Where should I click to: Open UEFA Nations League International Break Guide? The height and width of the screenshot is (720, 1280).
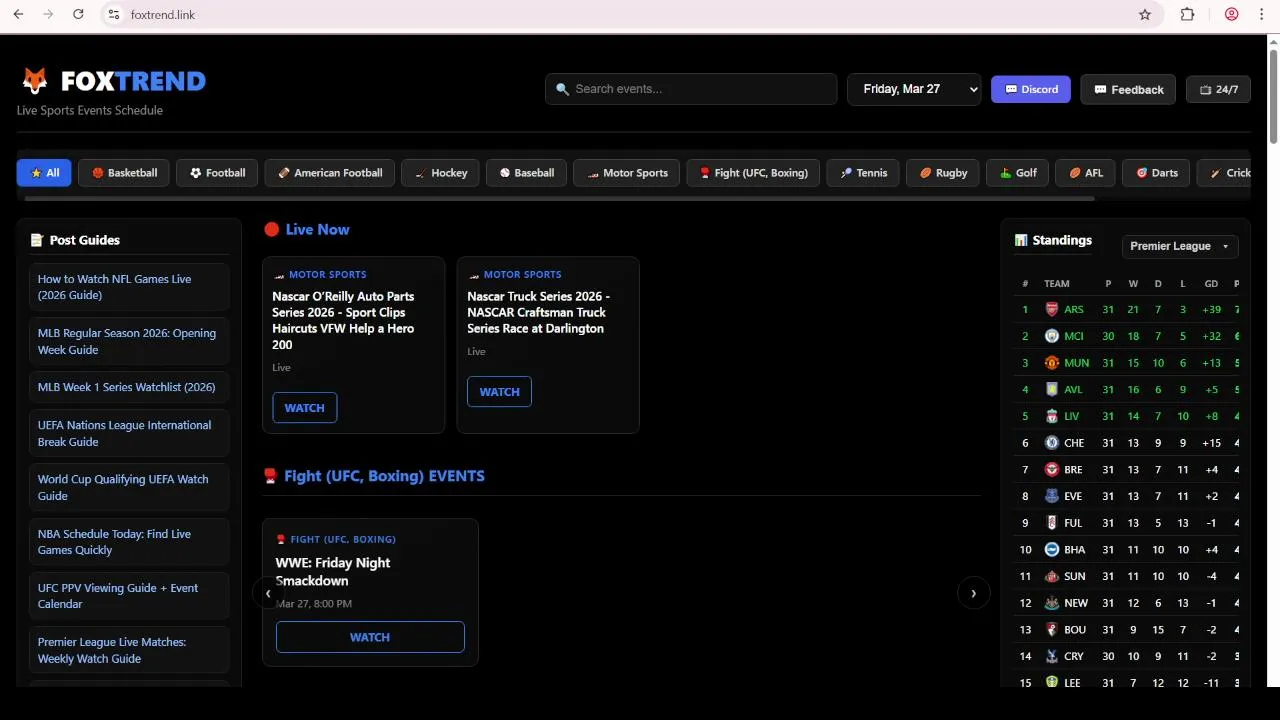129,433
